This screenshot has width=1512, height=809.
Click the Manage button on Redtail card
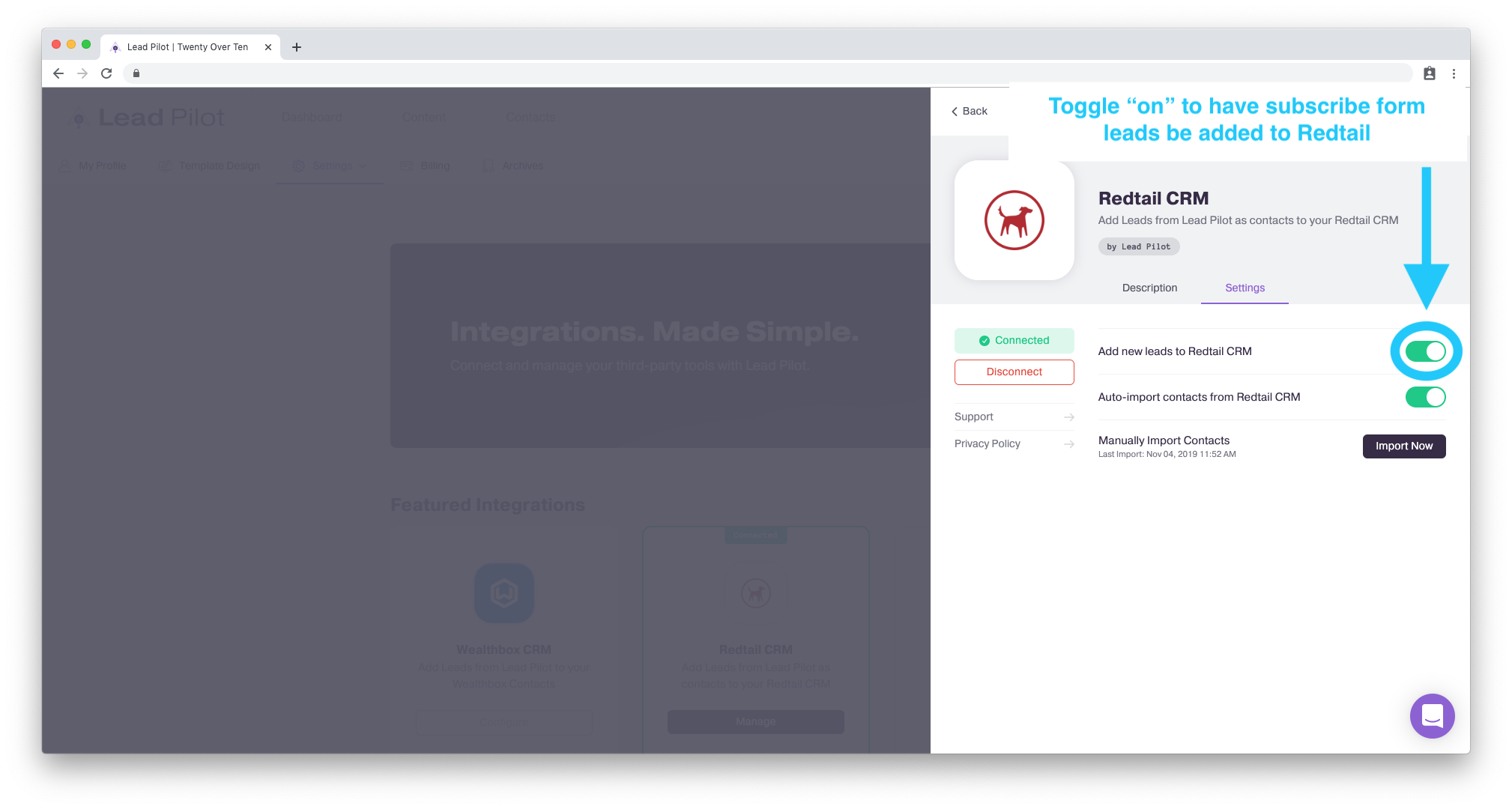[x=756, y=722]
